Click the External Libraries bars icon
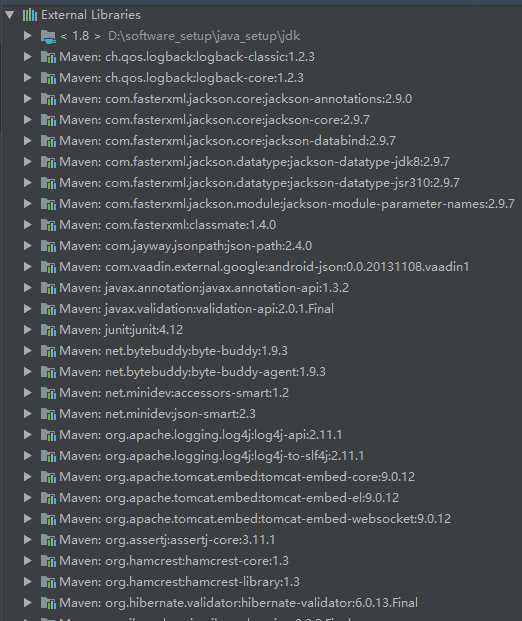The image size is (522, 621). click(30, 15)
